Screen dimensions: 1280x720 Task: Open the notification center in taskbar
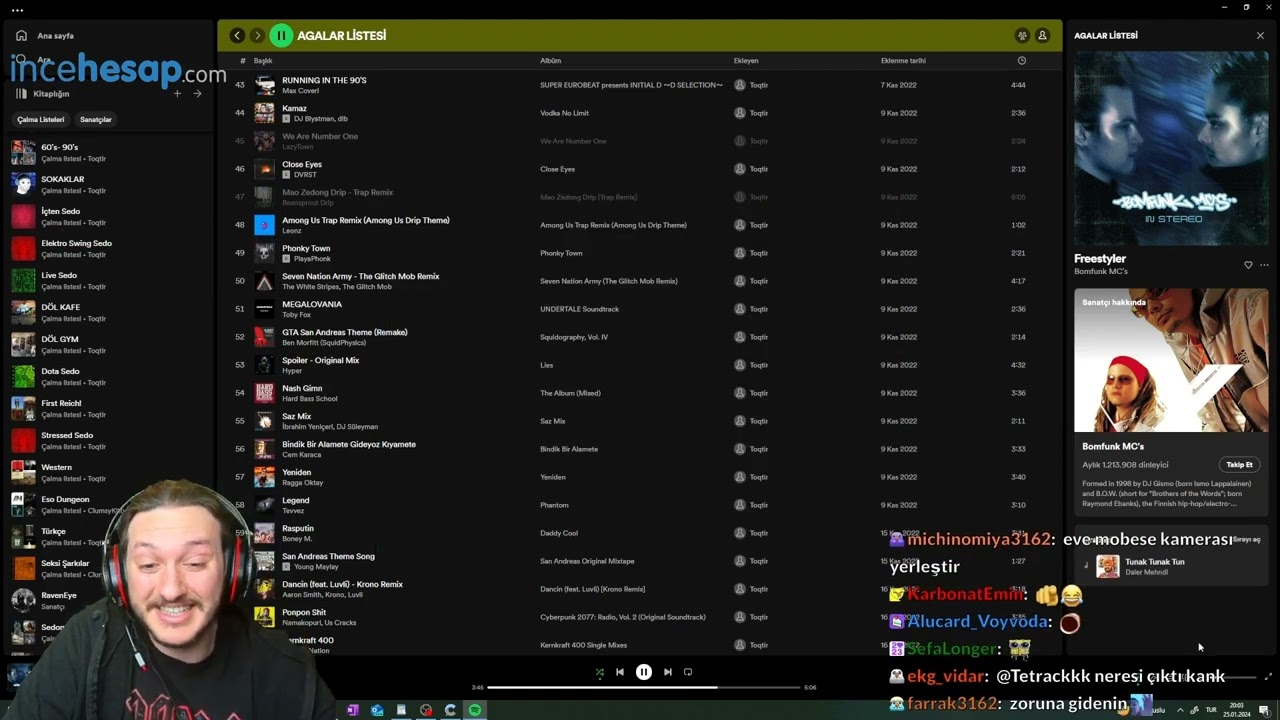[1264, 710]
